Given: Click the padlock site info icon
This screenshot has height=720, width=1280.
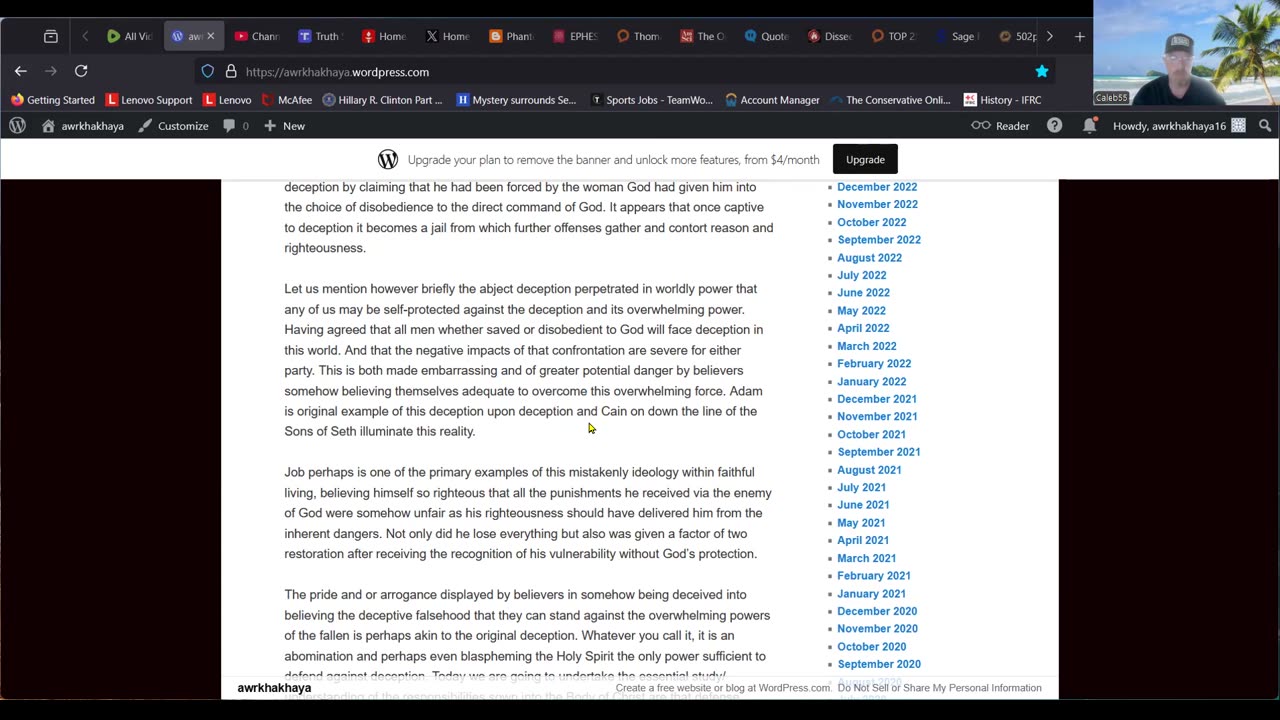Looking at the screenshot, I should (x=231, y=72).
